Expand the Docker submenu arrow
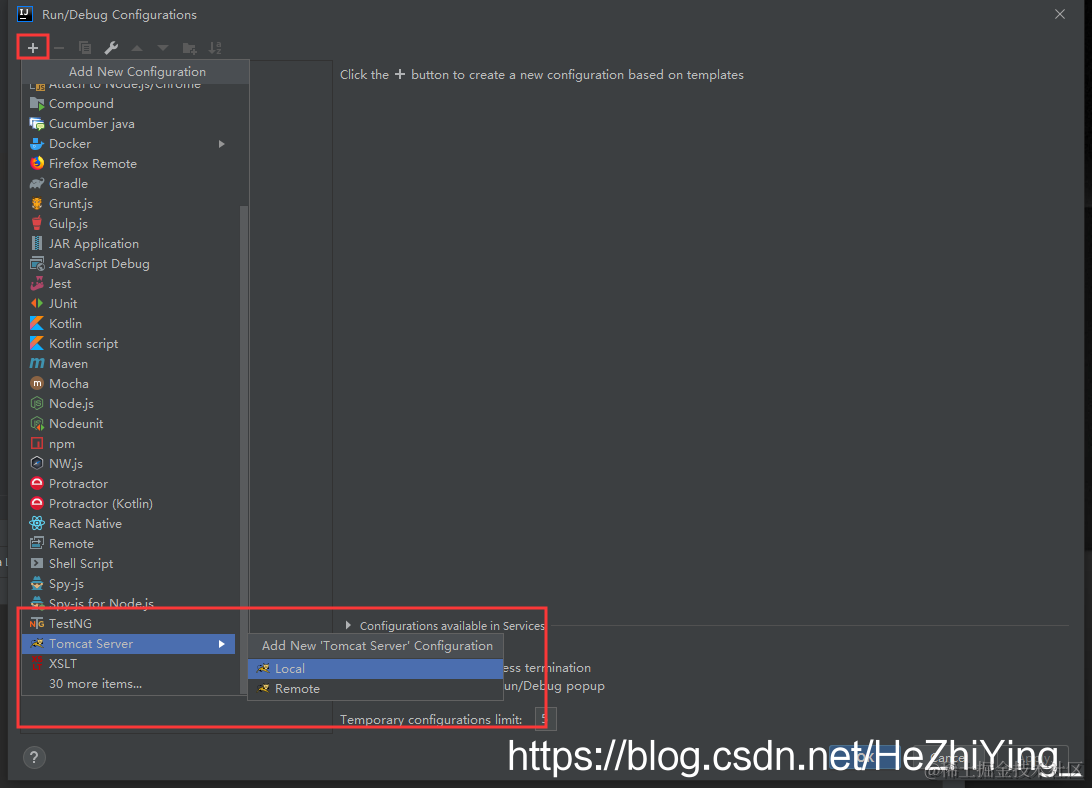The image size is (1092, 788). click(221, 144)
